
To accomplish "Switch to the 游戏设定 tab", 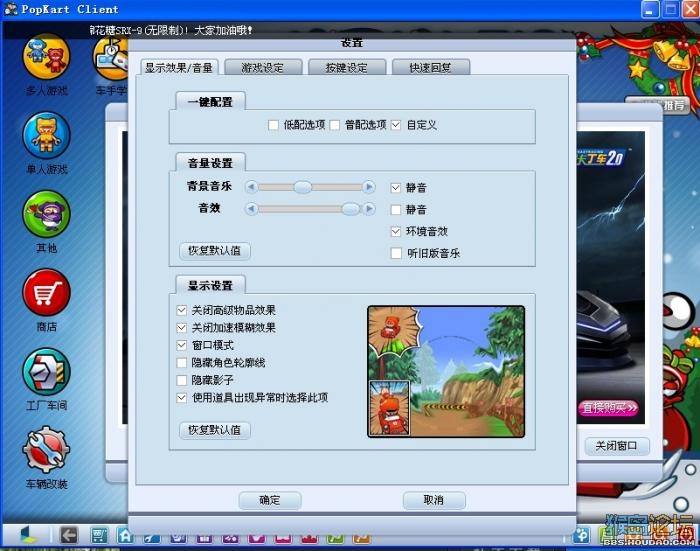I will click(x=263, y=67).
